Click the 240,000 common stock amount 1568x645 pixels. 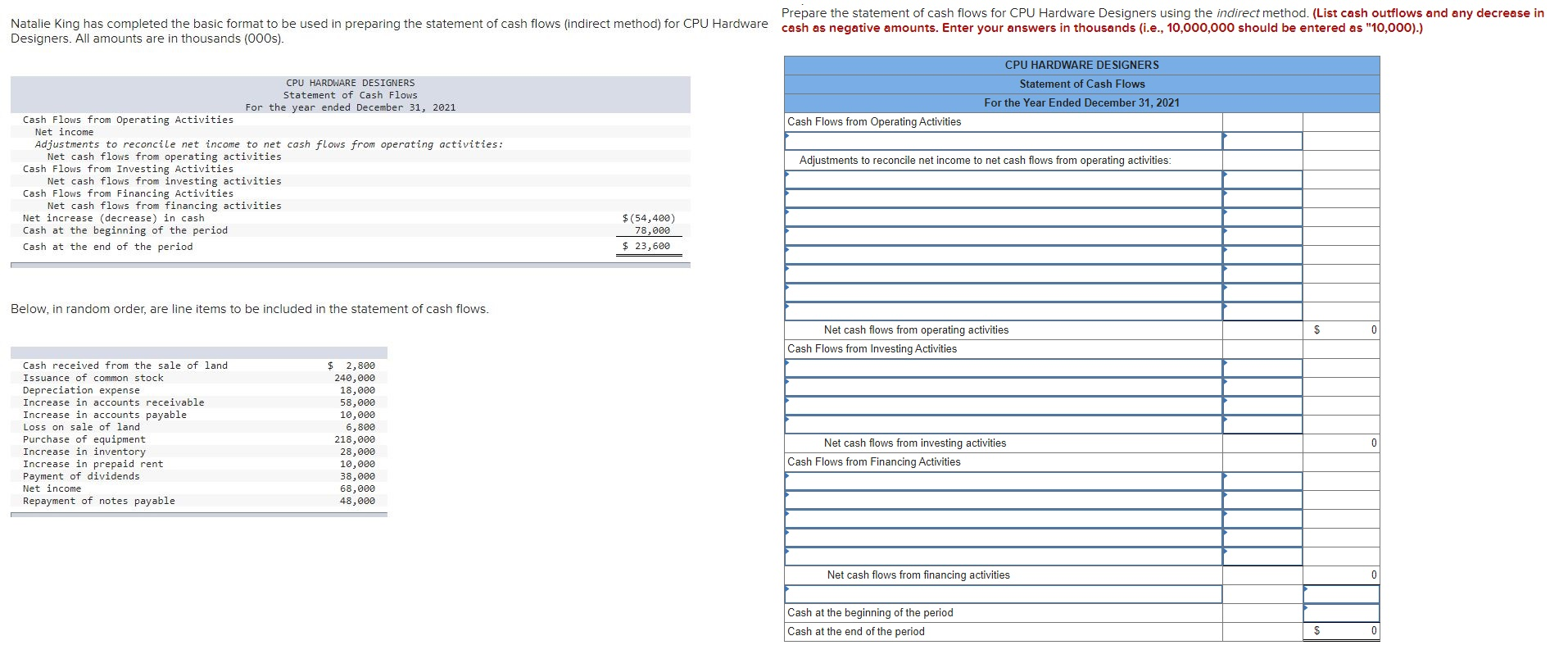(355, 378)
